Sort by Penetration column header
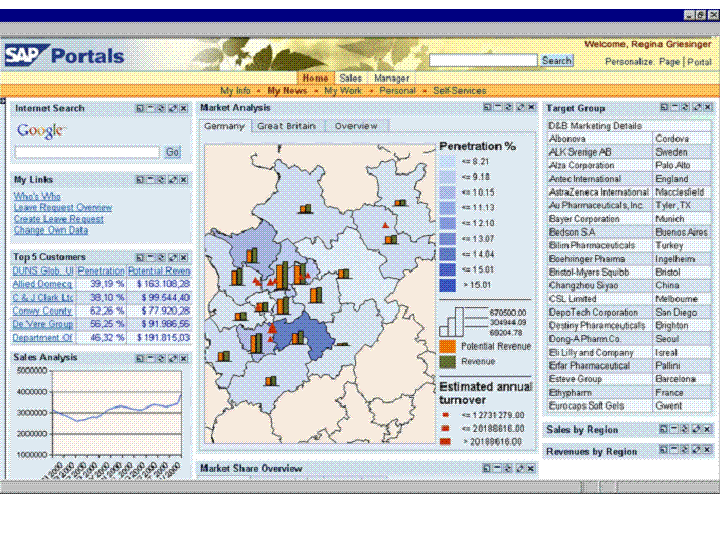 [101, 271]
